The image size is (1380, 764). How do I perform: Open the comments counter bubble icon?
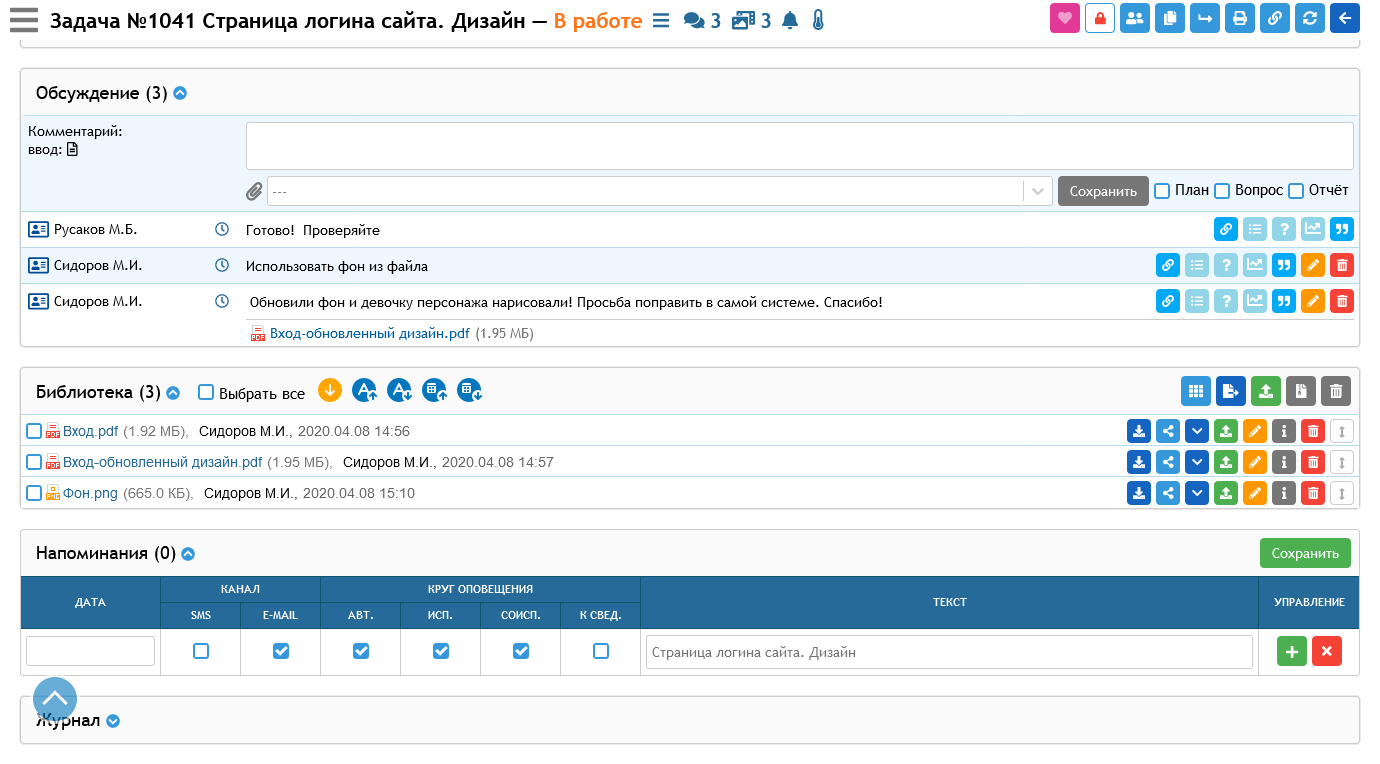point(694,20)
